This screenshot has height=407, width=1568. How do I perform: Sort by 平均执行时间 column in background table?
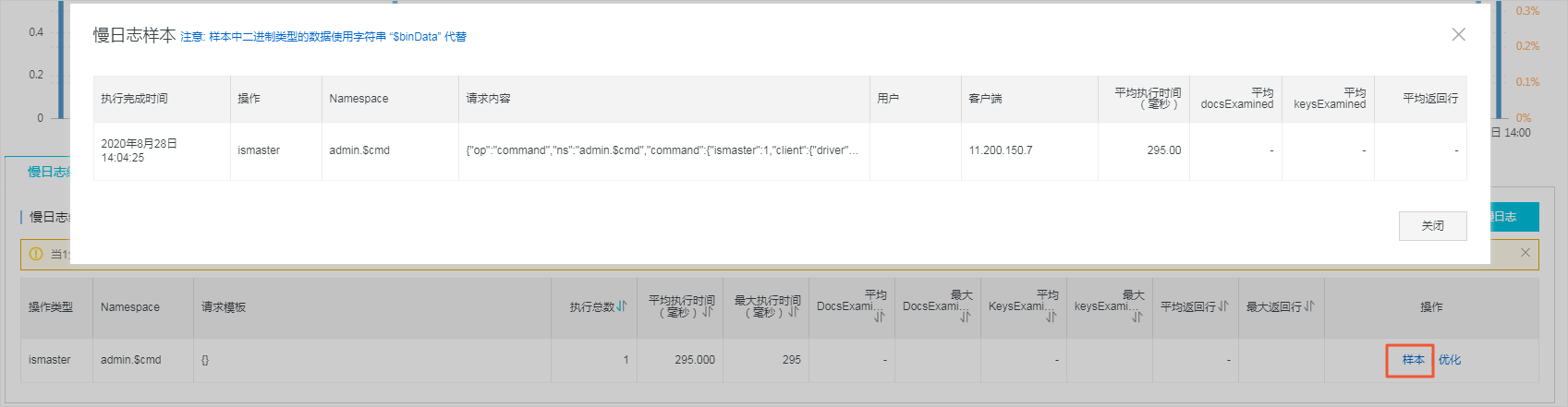(708, 312)
